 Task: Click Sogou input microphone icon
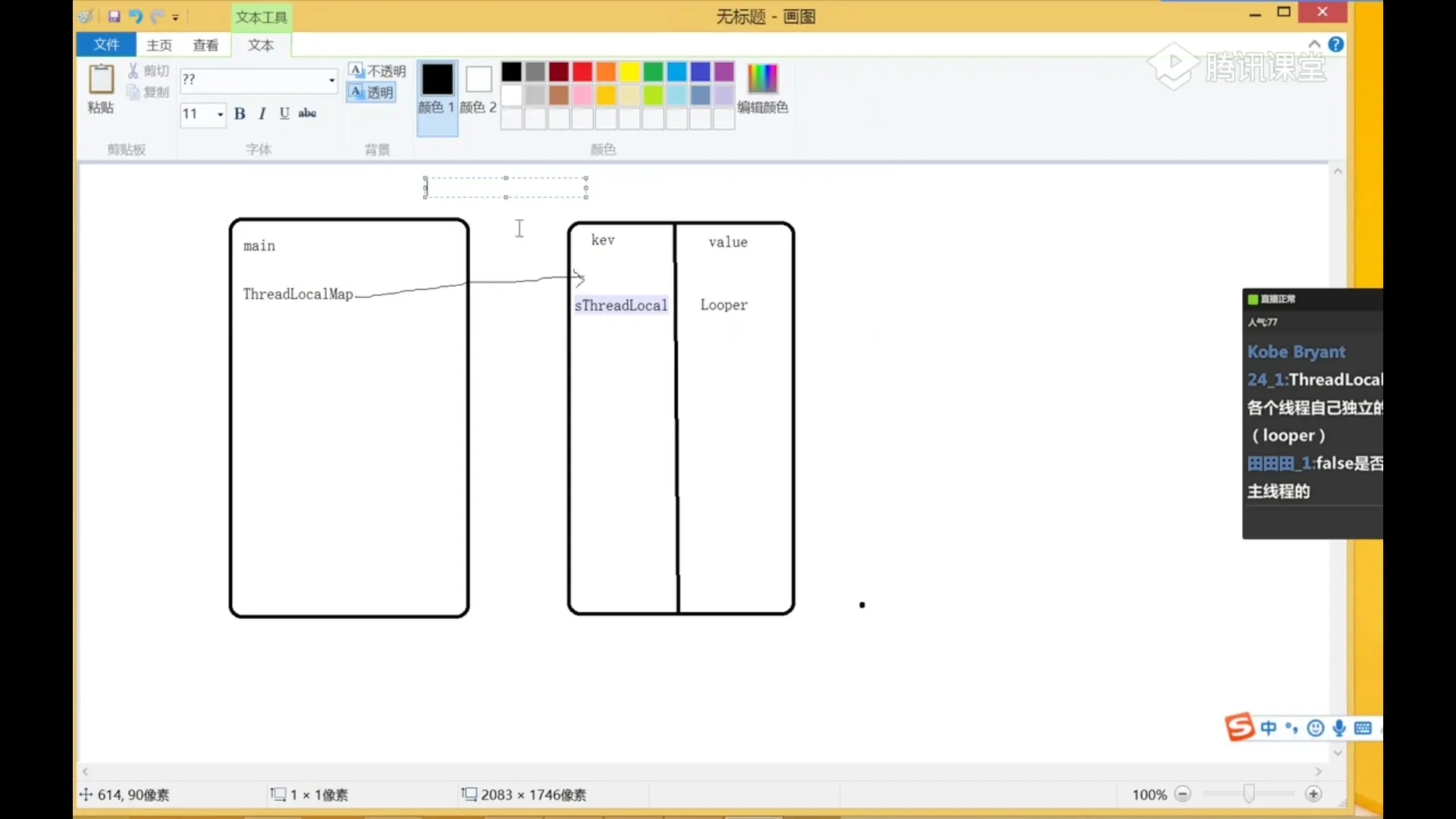(x=1339, y=728)
